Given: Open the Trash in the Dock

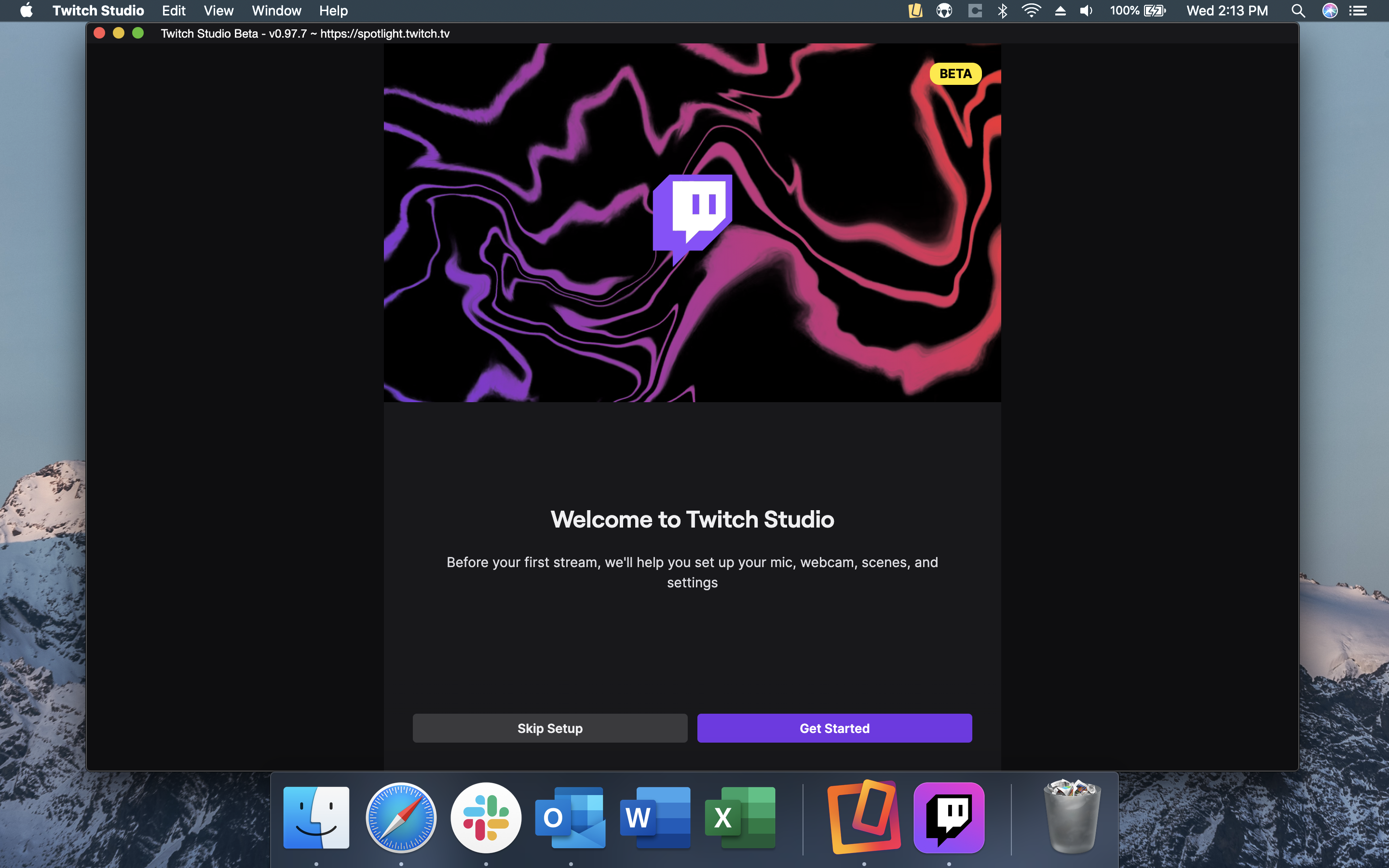Looking at the screenshot, I should coord(1072,816).
